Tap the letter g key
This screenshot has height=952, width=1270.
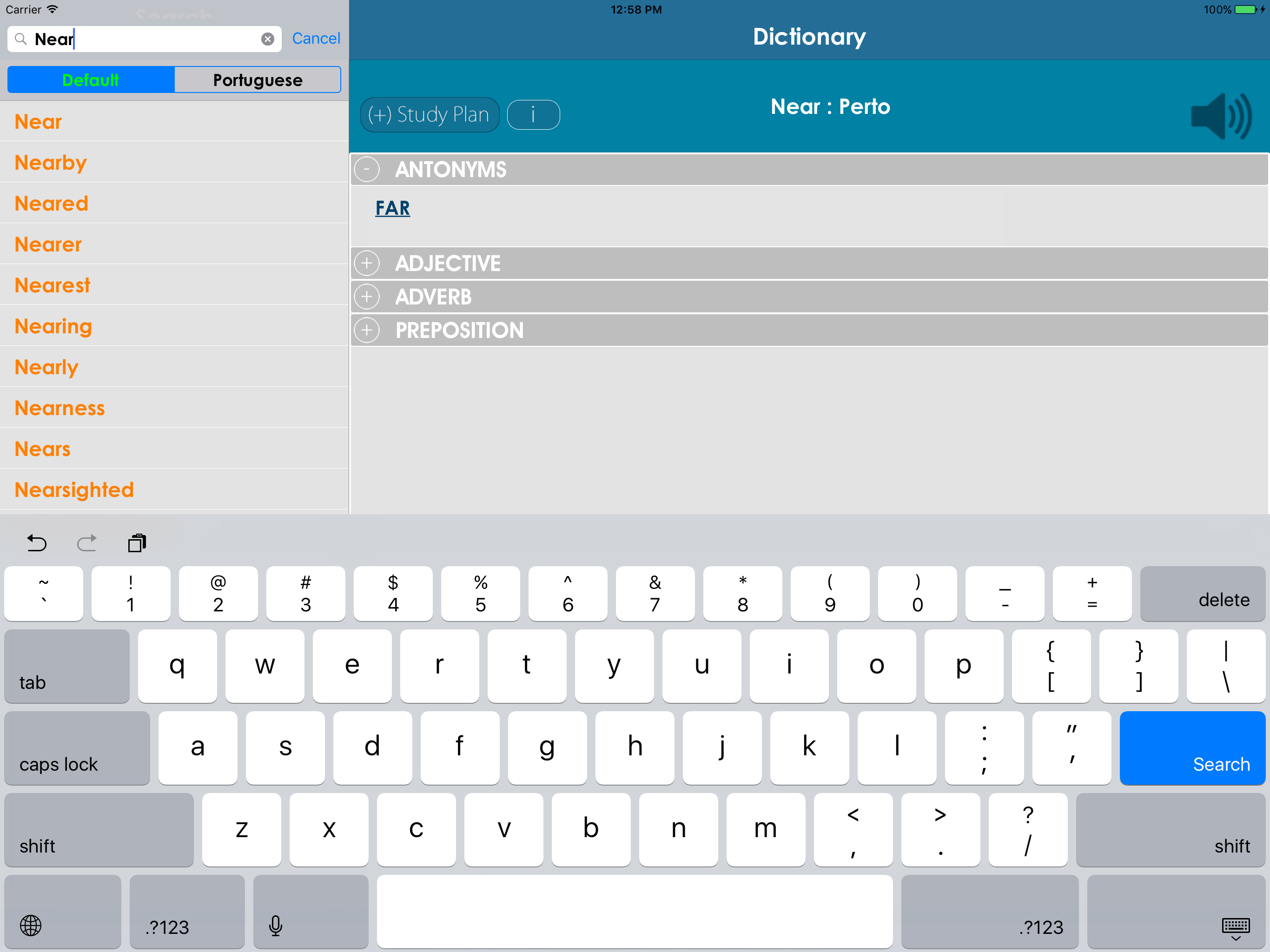547,748
